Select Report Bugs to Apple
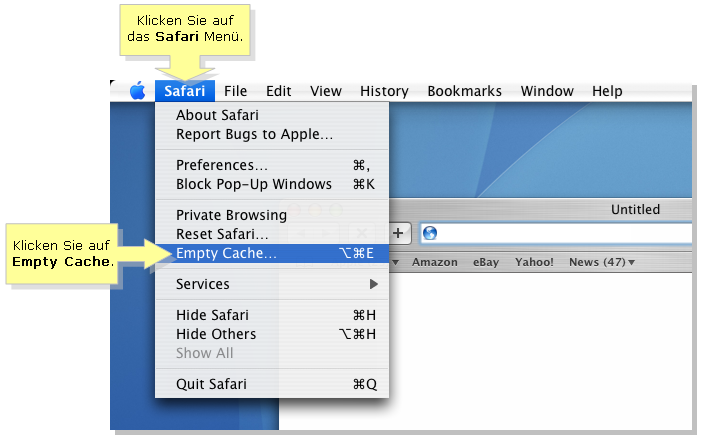 click(272, 134)
